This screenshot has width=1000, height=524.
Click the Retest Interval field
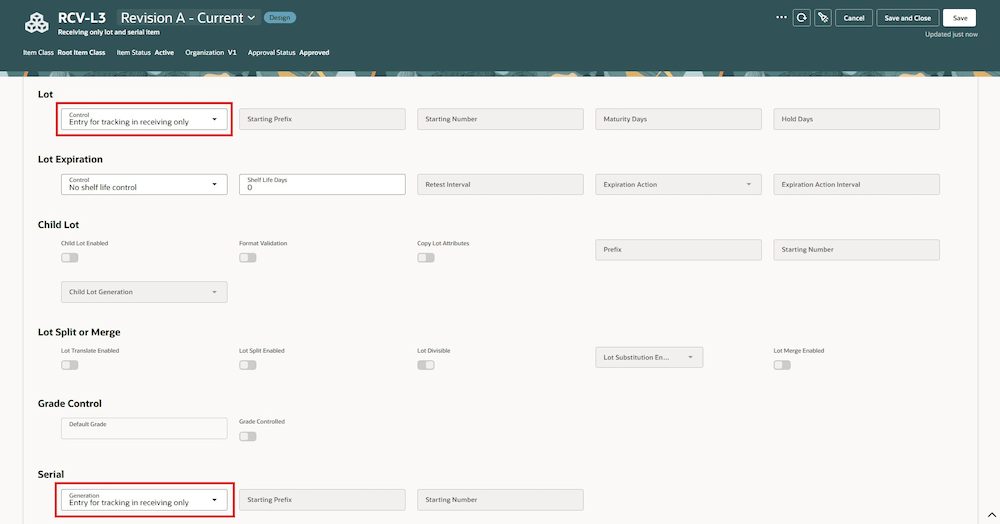click(501, 184)
